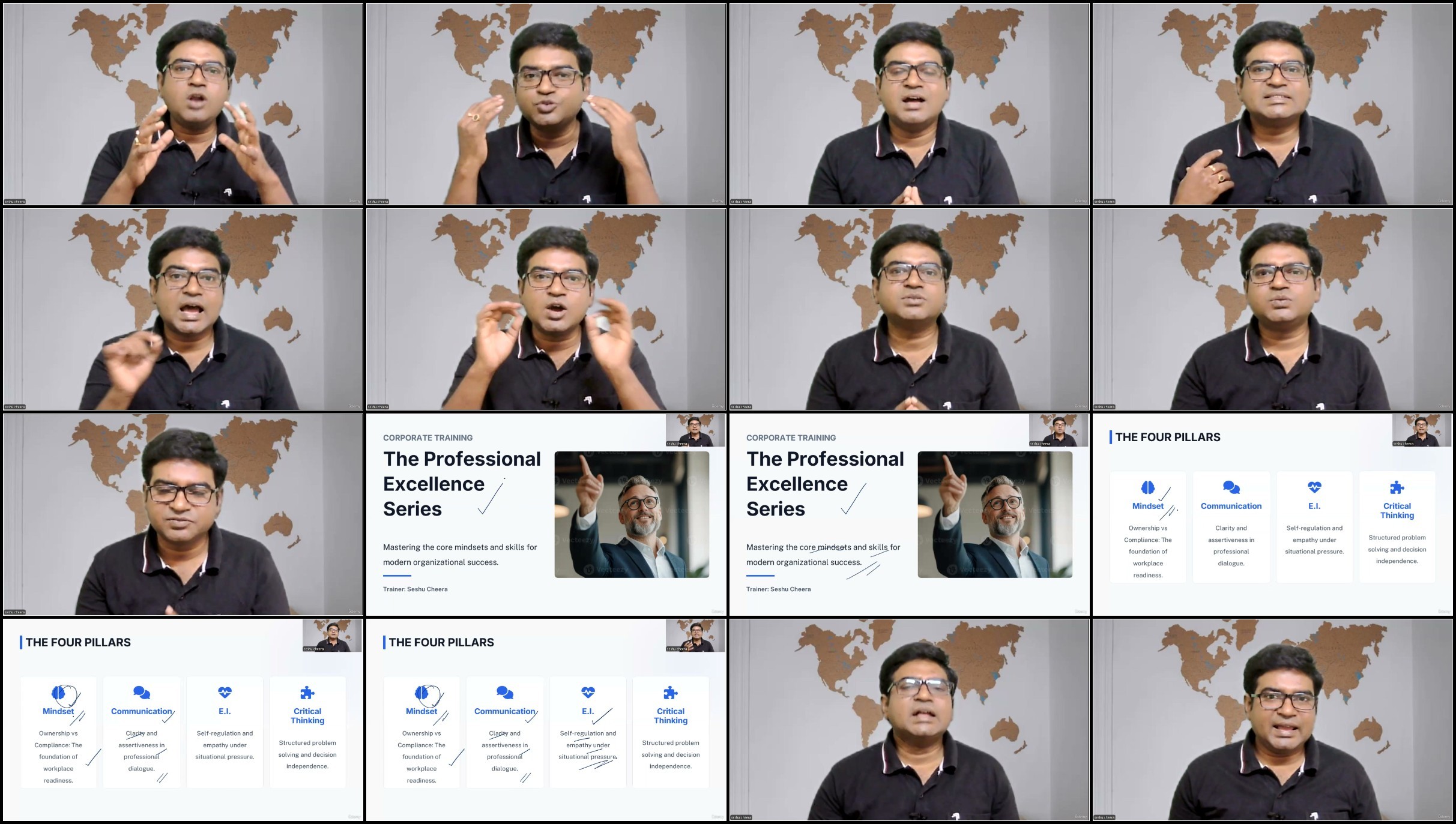Screen dimensions: 1456x824
Task: Select frame where presenter raises one clenched hand
Action: (x=183, y=309)
